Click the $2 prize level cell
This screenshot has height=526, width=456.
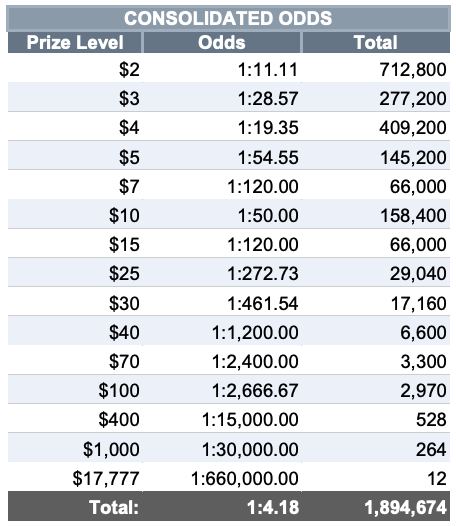click(75, 68)
